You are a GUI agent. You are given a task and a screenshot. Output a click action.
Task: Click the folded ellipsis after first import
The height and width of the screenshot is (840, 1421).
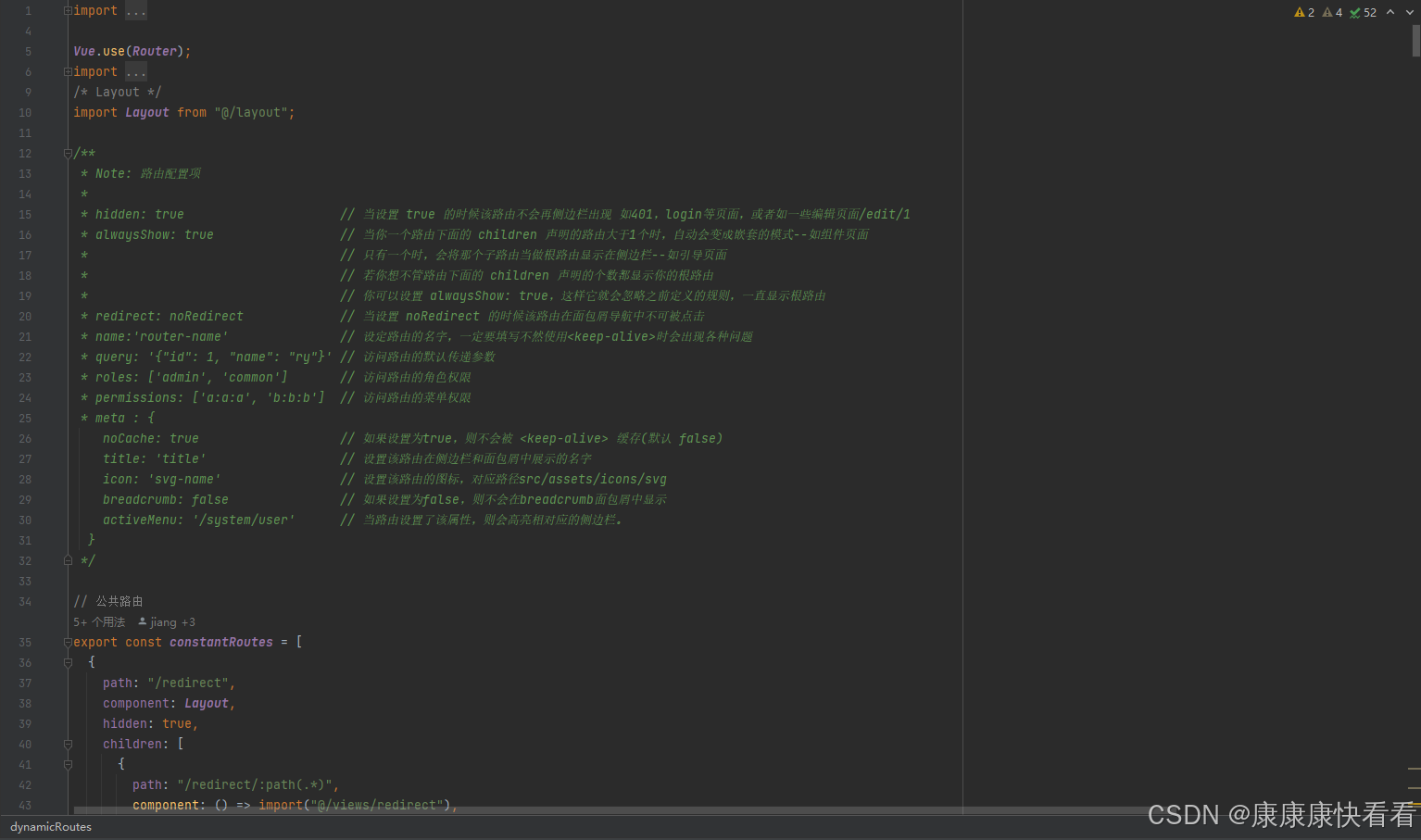(x=136, y=11)
